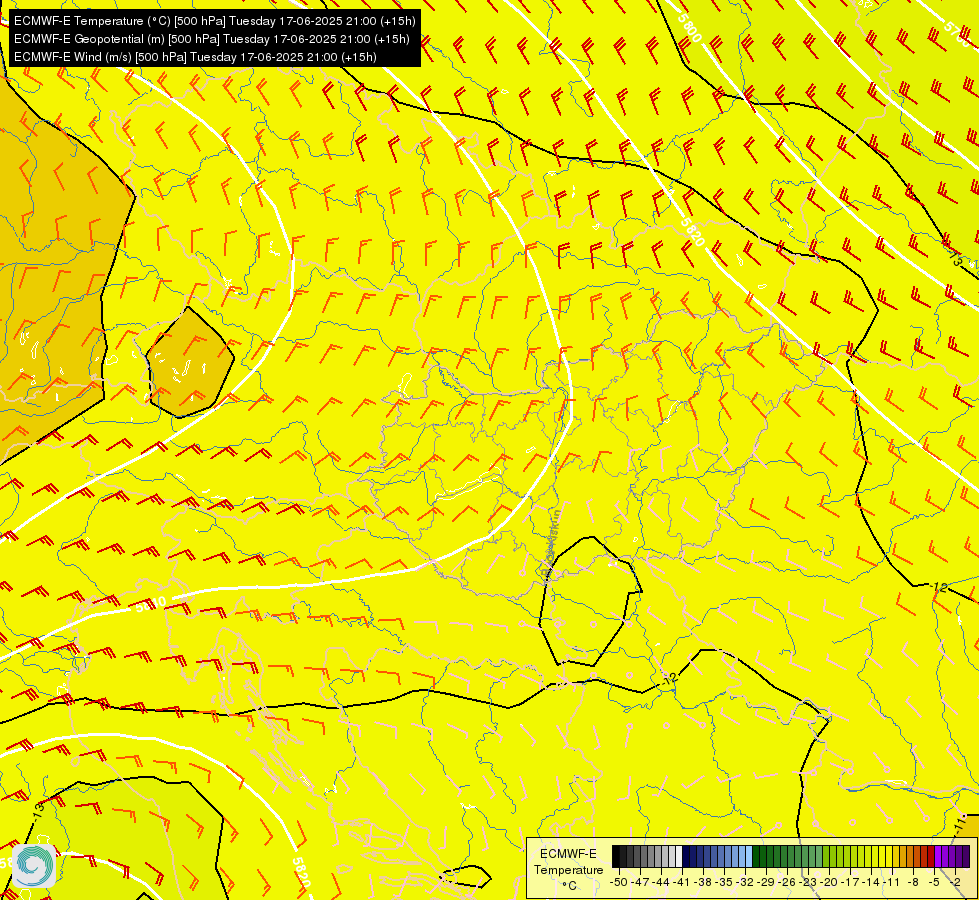The image size is (979, 900).
Task: Click the -11 value on temperature legend
Action: click(x=893, y=882)
